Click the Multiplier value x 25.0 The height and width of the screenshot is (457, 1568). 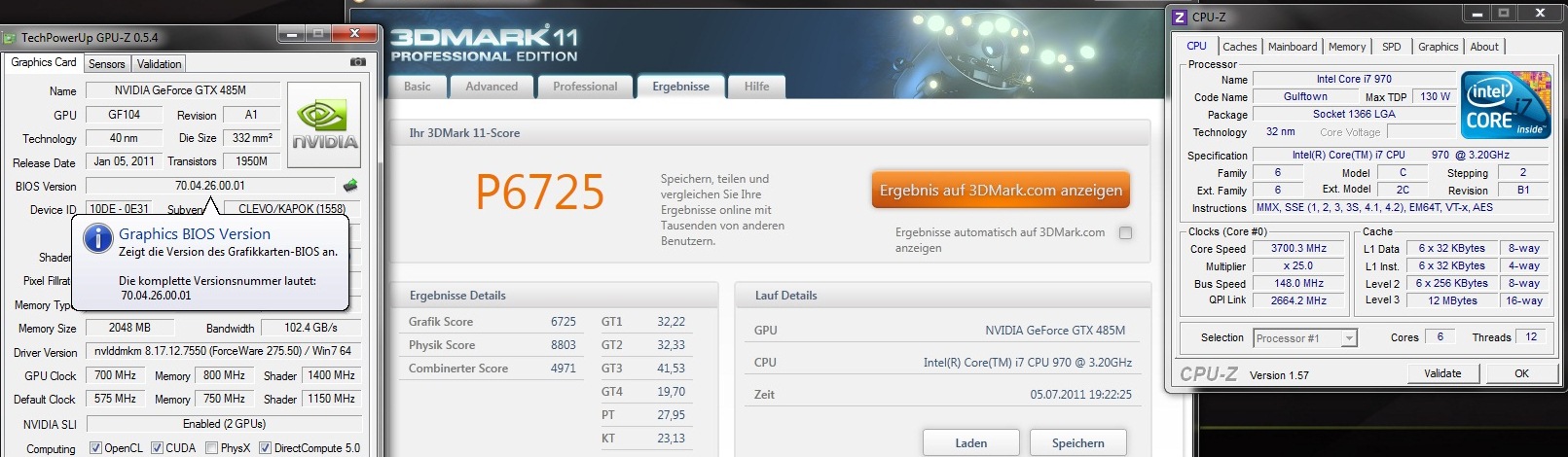1298,265
